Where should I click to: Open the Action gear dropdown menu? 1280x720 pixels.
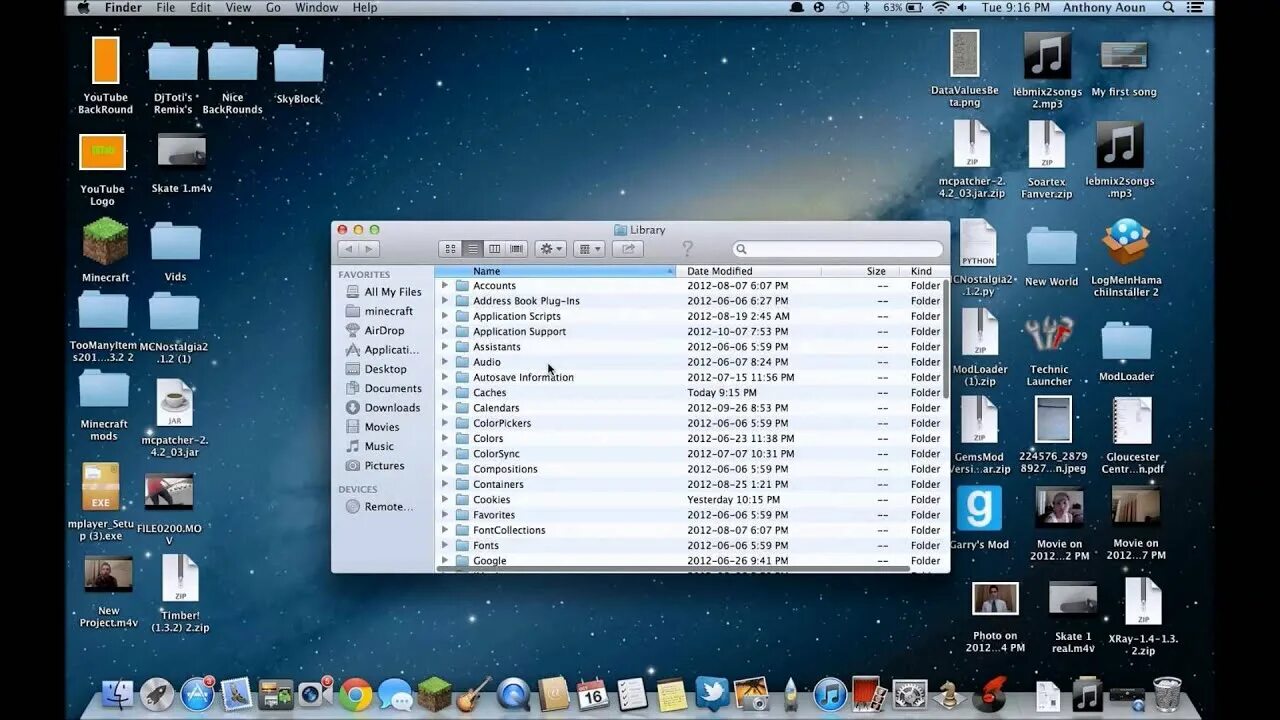(x=551, y=249)
